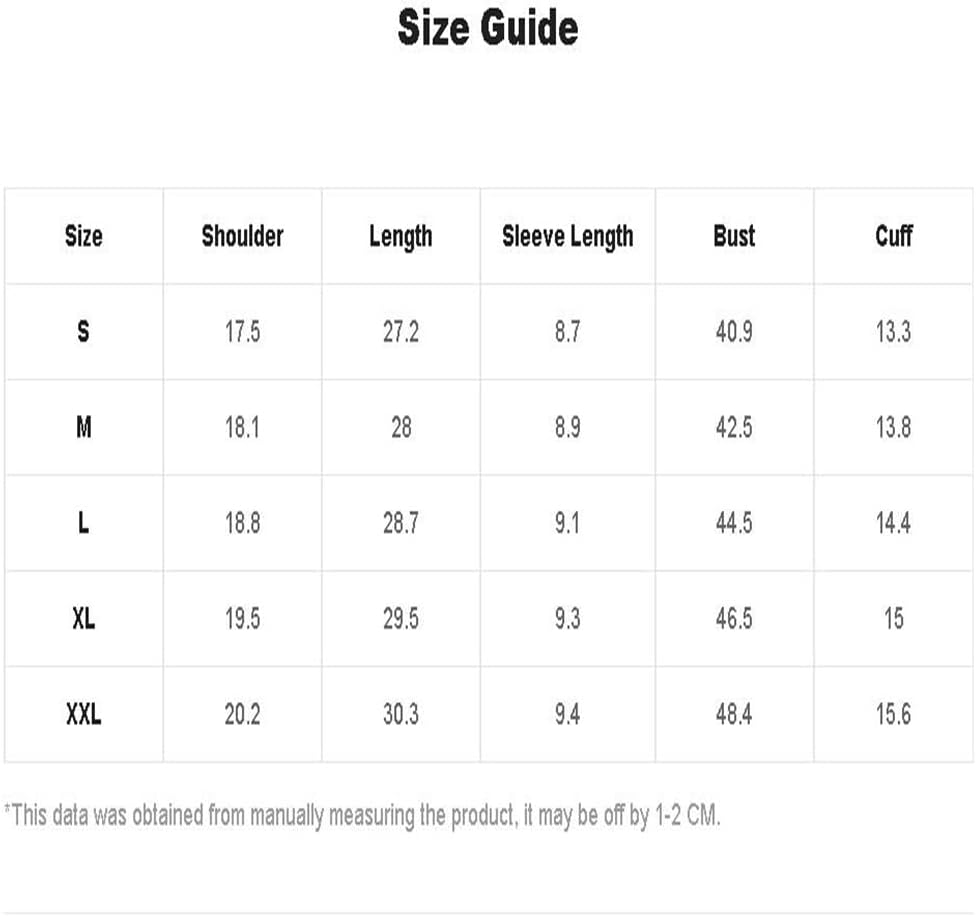The height and width of the screenshot is (917, 976).
Task: Select the Length column header
Action: pyautogui.click(x=401, y=238)
